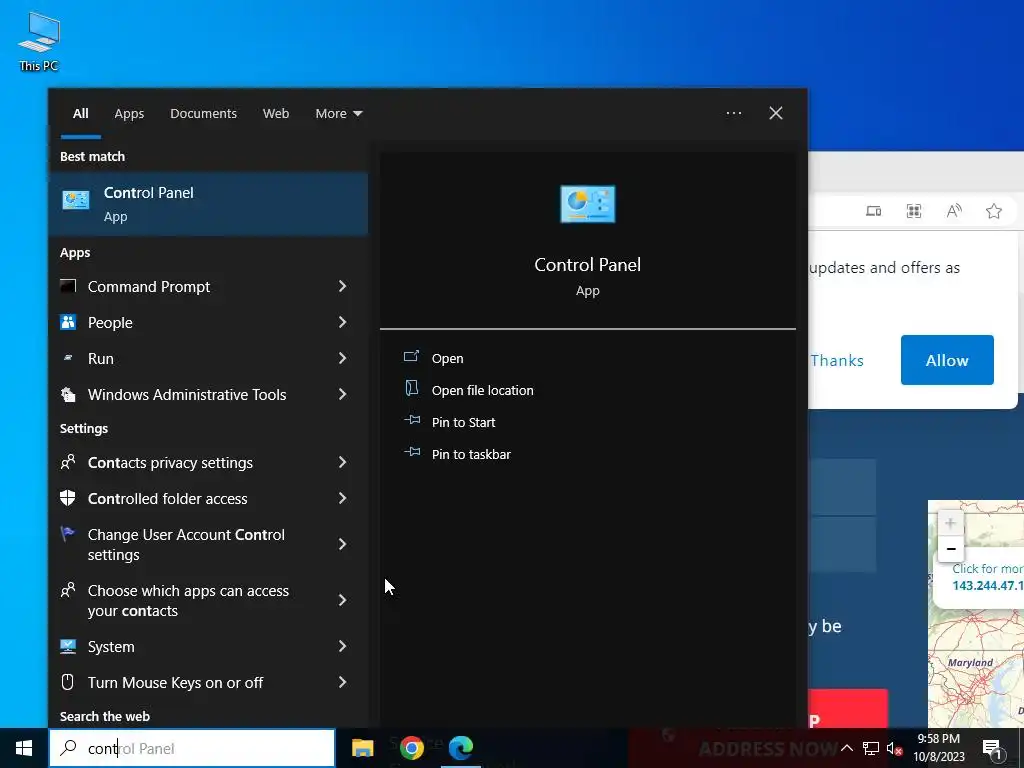This screenshot has height=768, width=1024.
Task: Zoom out on the Edge map
Action: 951,549
